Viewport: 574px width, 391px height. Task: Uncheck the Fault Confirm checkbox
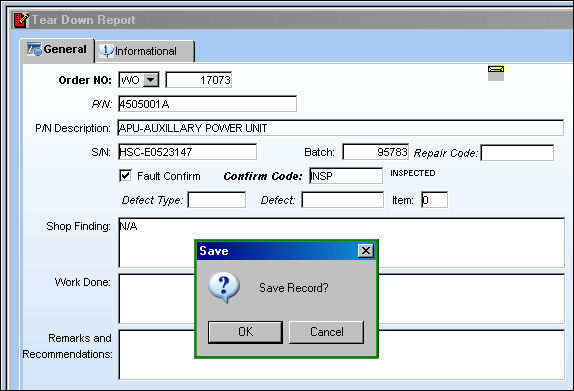tap(125, 176)
